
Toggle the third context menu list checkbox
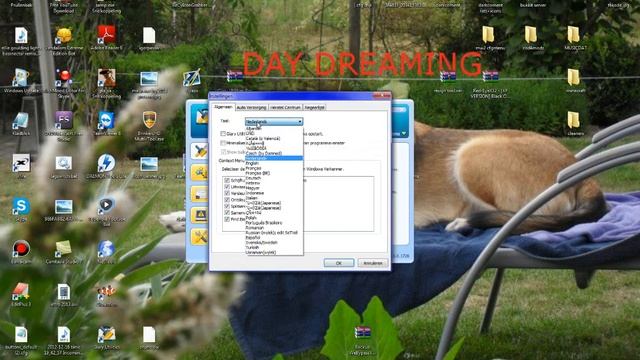pos(227,193)
